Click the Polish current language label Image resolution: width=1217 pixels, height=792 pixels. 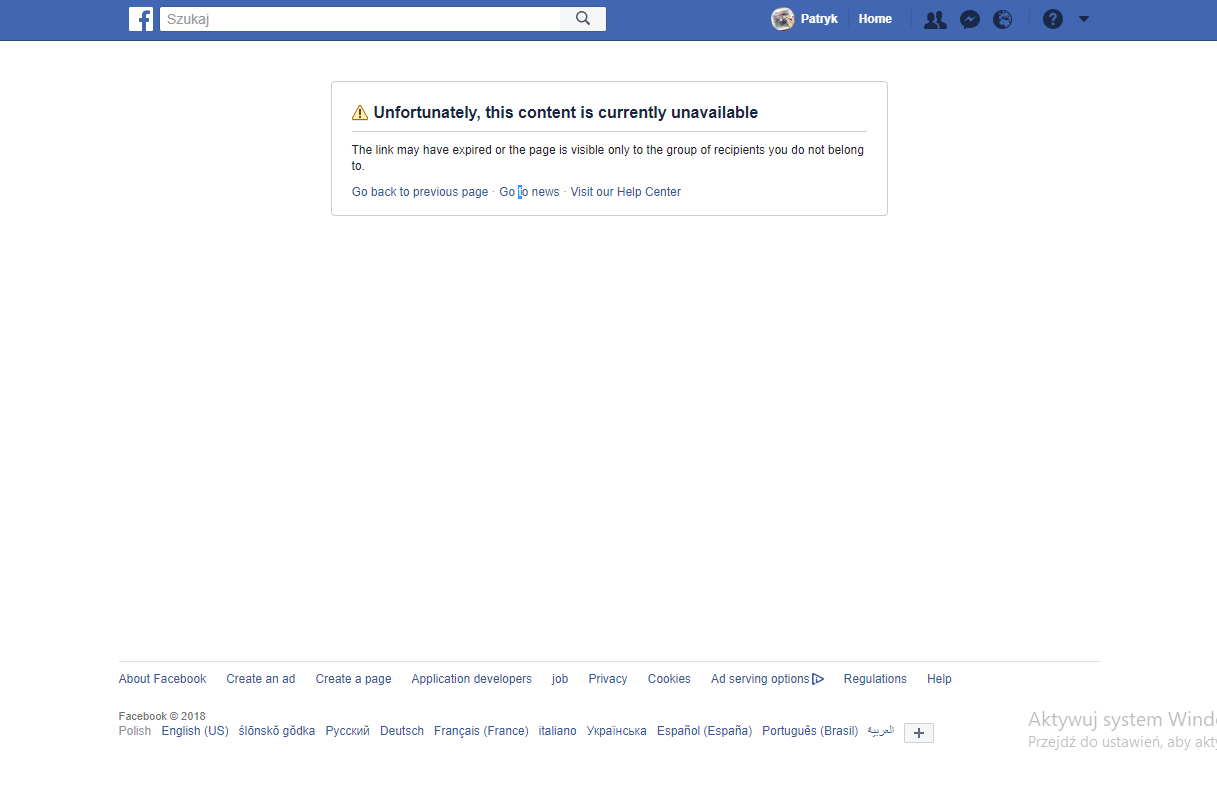coord(135,731)
